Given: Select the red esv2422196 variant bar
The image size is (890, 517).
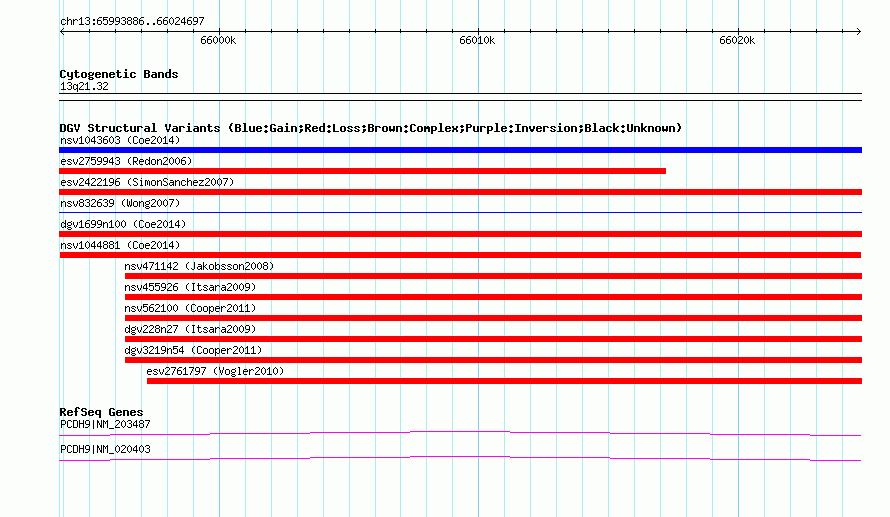Looking at the screenshot, I should (460, 192).
